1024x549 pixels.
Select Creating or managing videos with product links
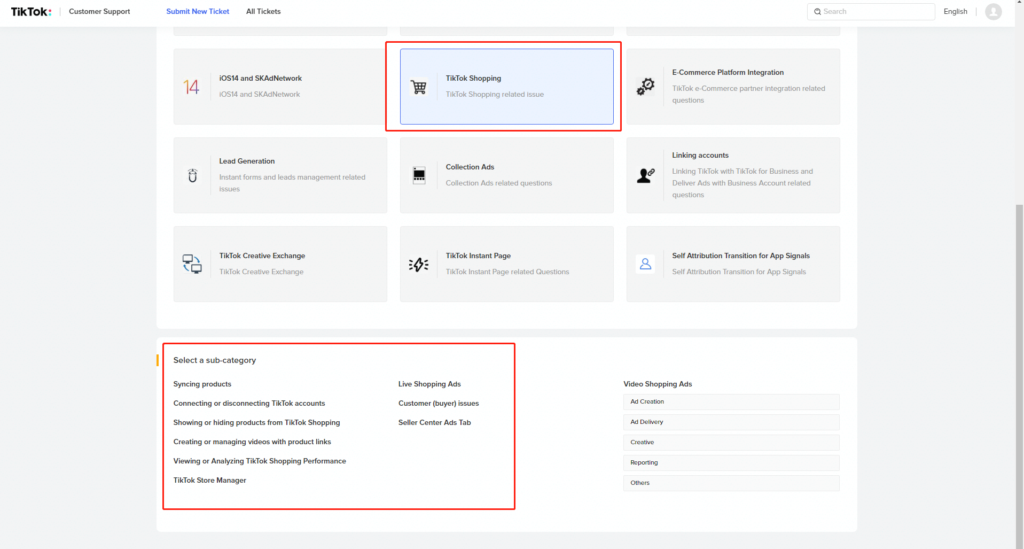pos(252,442)
